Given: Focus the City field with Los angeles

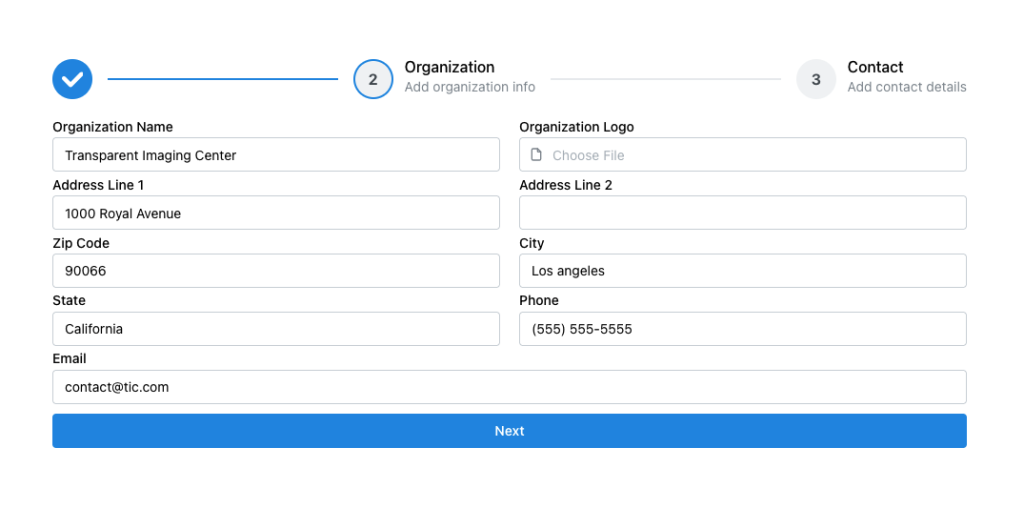Looking at the screenshot, I should pyautogui.click(x=742, y=271).
